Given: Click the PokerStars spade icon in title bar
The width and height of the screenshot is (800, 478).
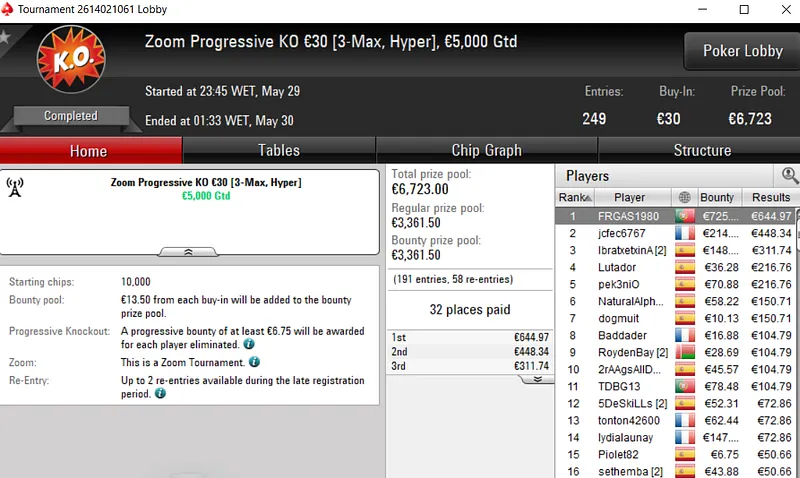Looking at the screenshot, I should click(x=7, y=9).
